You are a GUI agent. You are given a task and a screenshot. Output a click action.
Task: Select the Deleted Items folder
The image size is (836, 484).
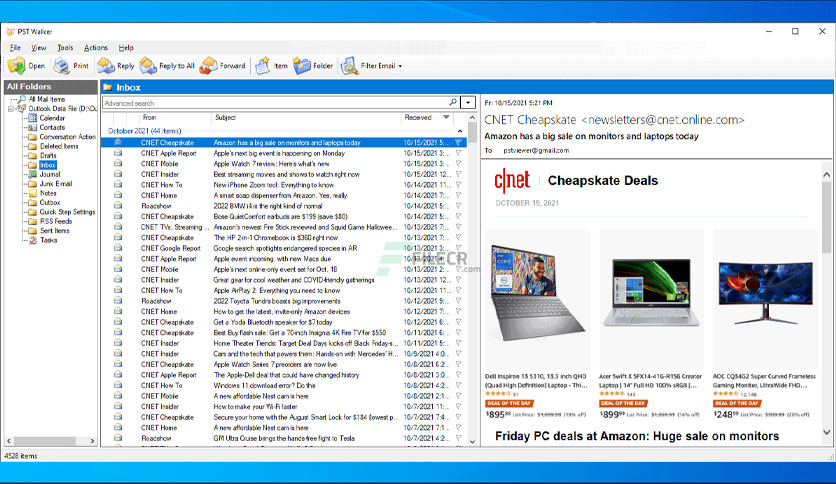59,146
